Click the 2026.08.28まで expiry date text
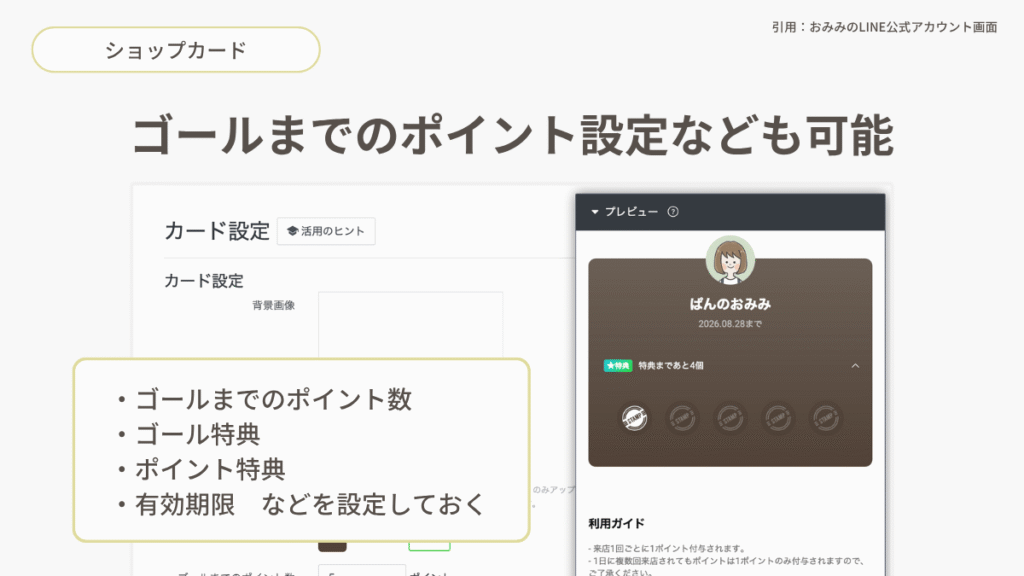The image size is (1024, 576). pyautogui.click(x=730, y=324)
